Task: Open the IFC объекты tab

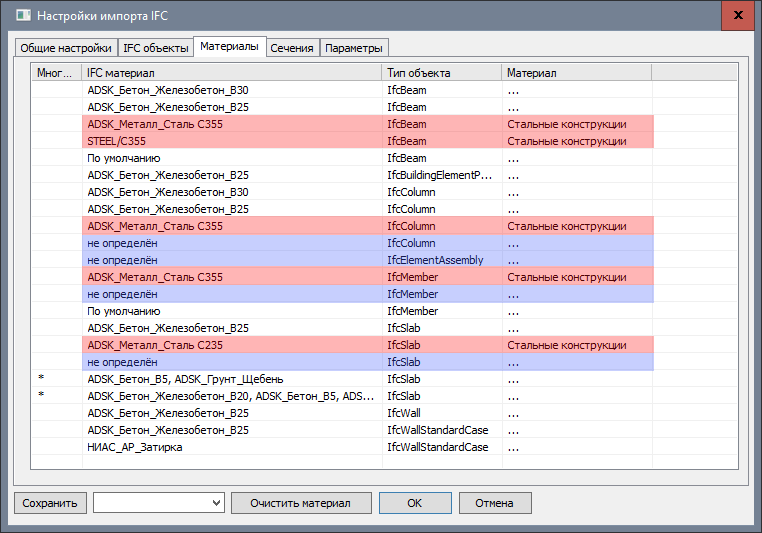Action: 154,48
